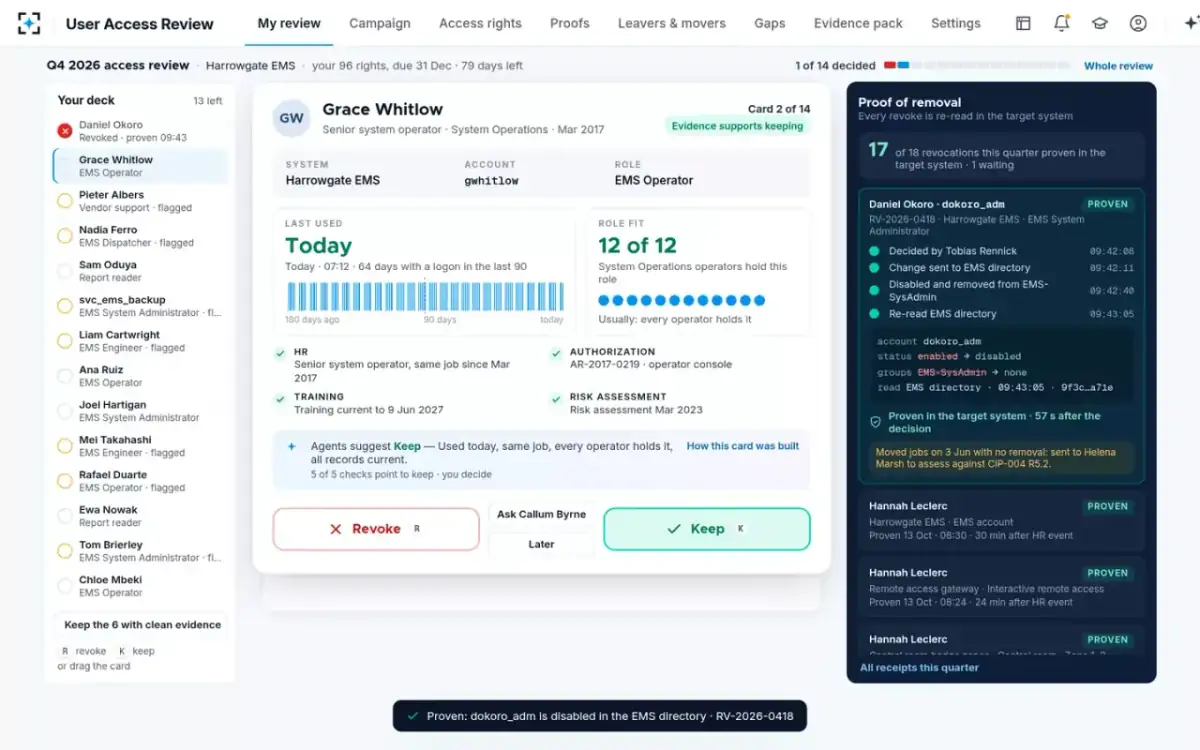Click Keep the 6 with clean evidence
This screenshot has width=1200, height=750.
click(143, 625)
